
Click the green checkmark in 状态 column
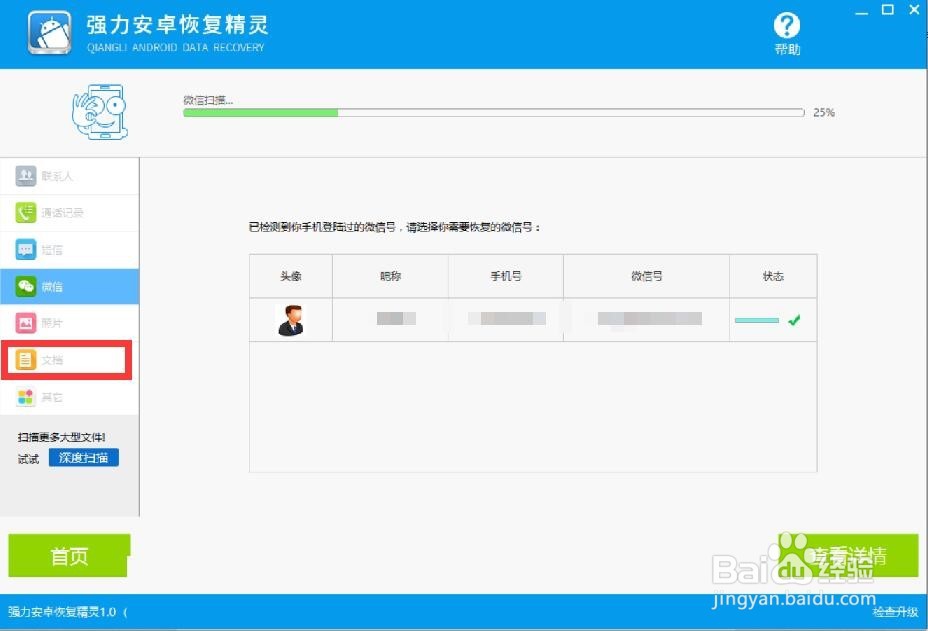(794, 320)
